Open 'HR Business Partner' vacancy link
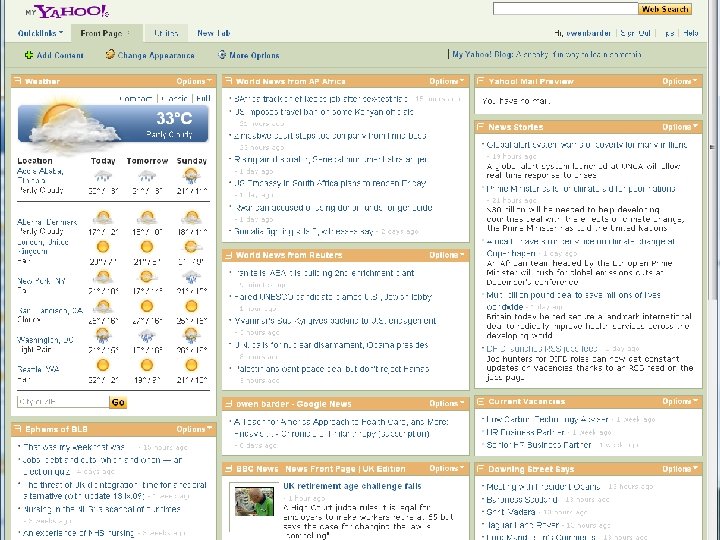This screenshot has height=540, width=720. point(525,432)
